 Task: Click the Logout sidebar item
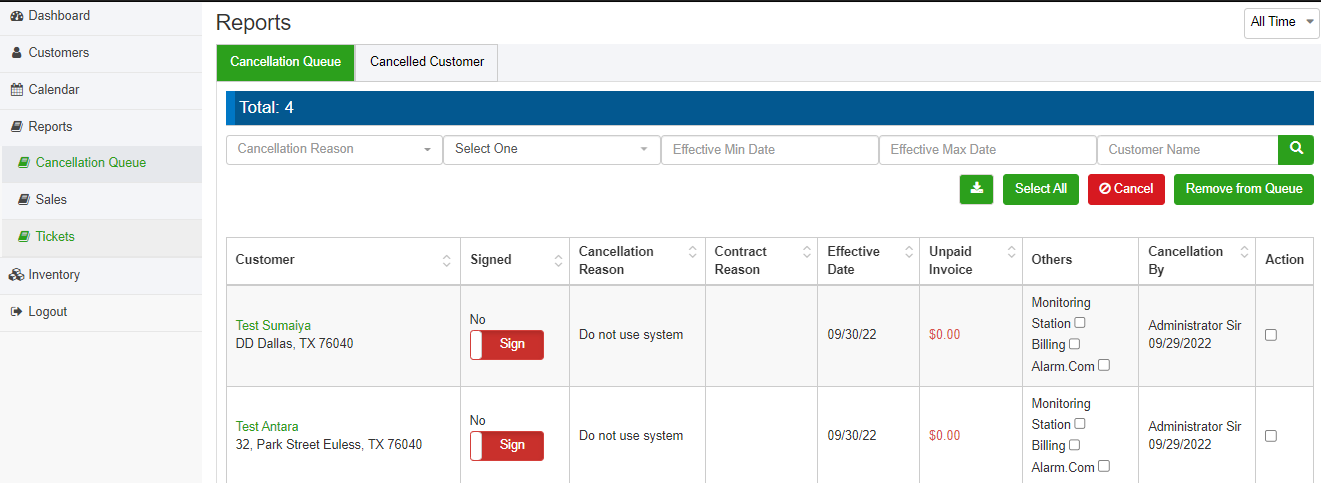coord(47,312)
